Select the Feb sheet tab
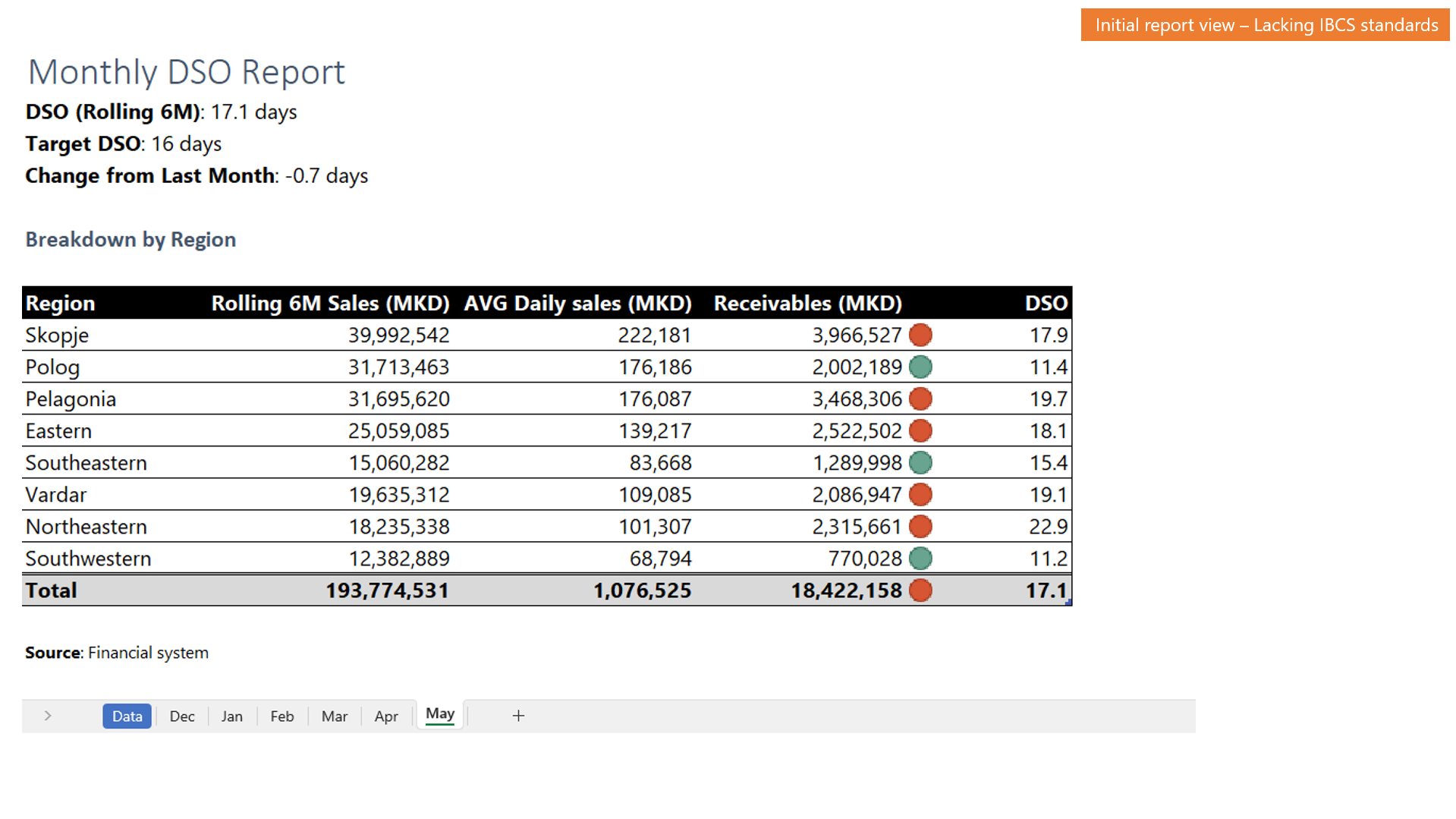Screen dimensions: 1456x819 282,716
